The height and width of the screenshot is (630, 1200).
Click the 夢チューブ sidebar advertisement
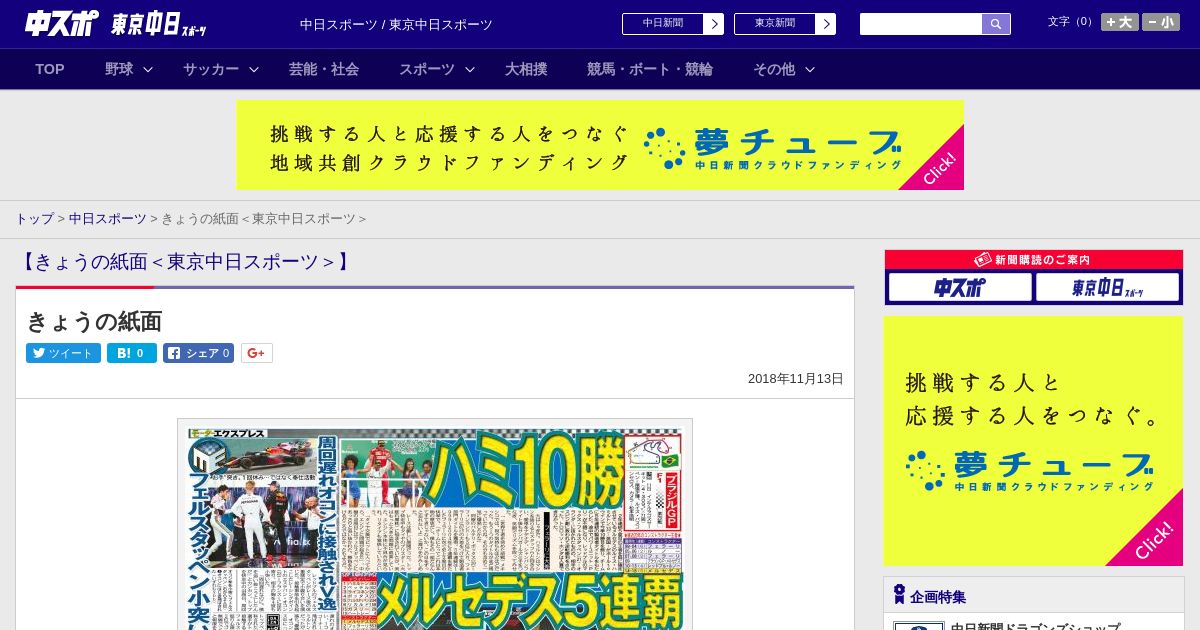click(1033, 441)
